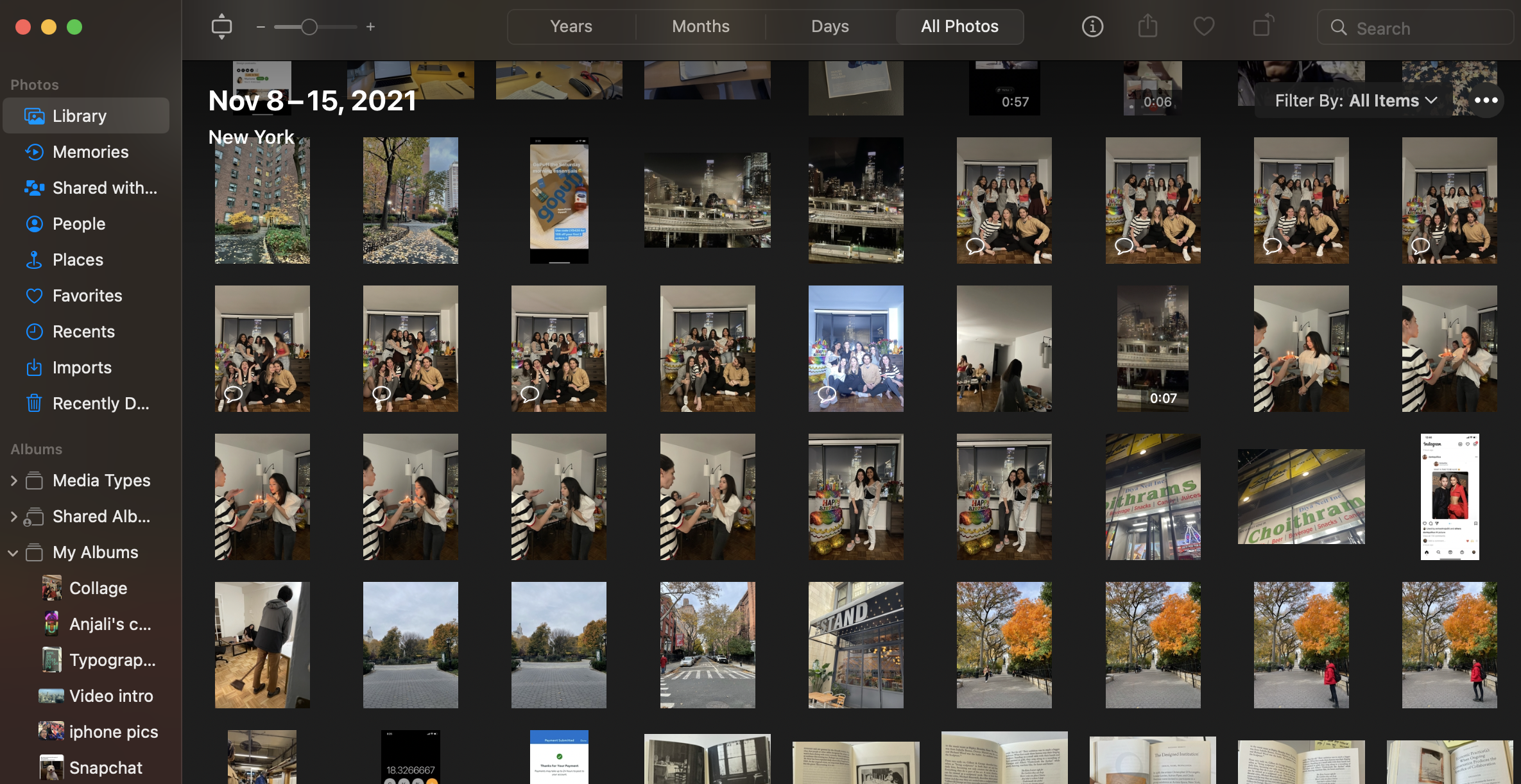Image resolution: width=1521 pixels, height=784 pixels.
Task: Collapse the My Albums section
Action: coord(14,552)
